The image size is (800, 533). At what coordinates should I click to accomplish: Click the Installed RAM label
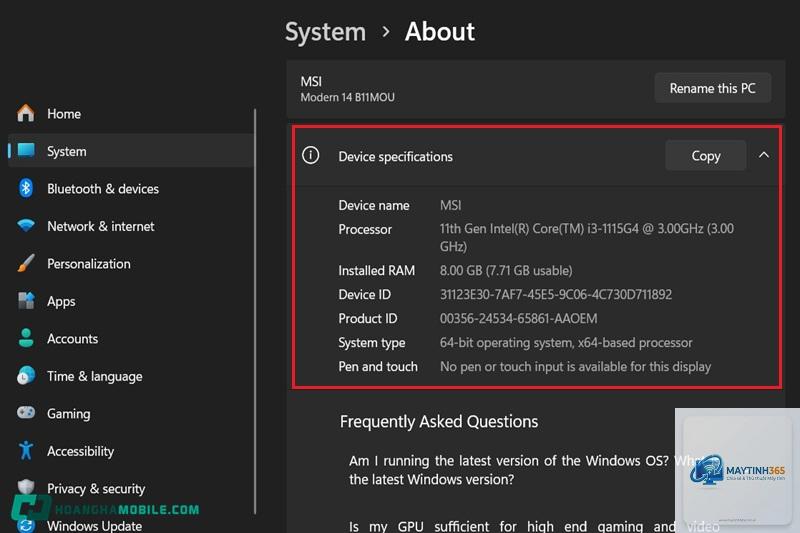pos(377,270)
